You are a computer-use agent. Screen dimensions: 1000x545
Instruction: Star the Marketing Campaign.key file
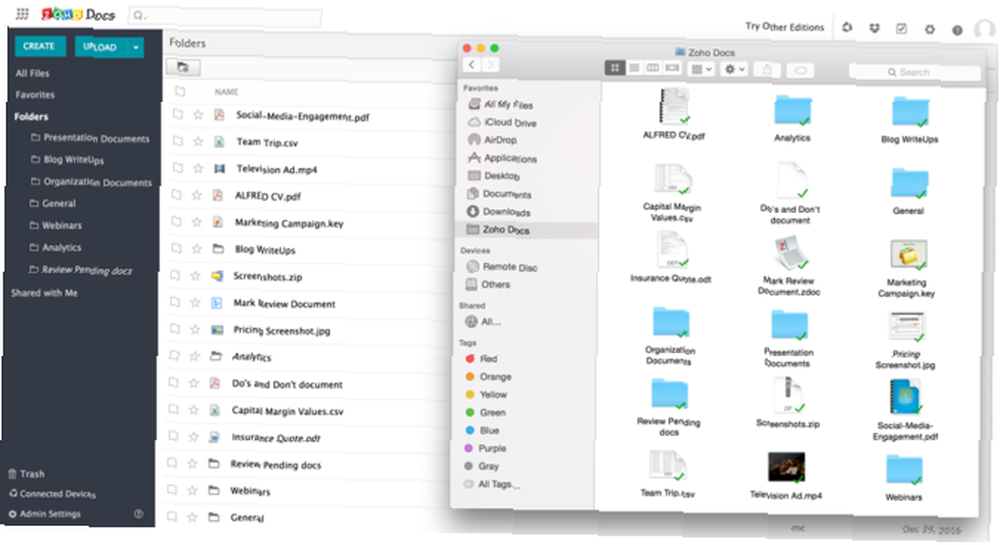[x=196, y=222]
